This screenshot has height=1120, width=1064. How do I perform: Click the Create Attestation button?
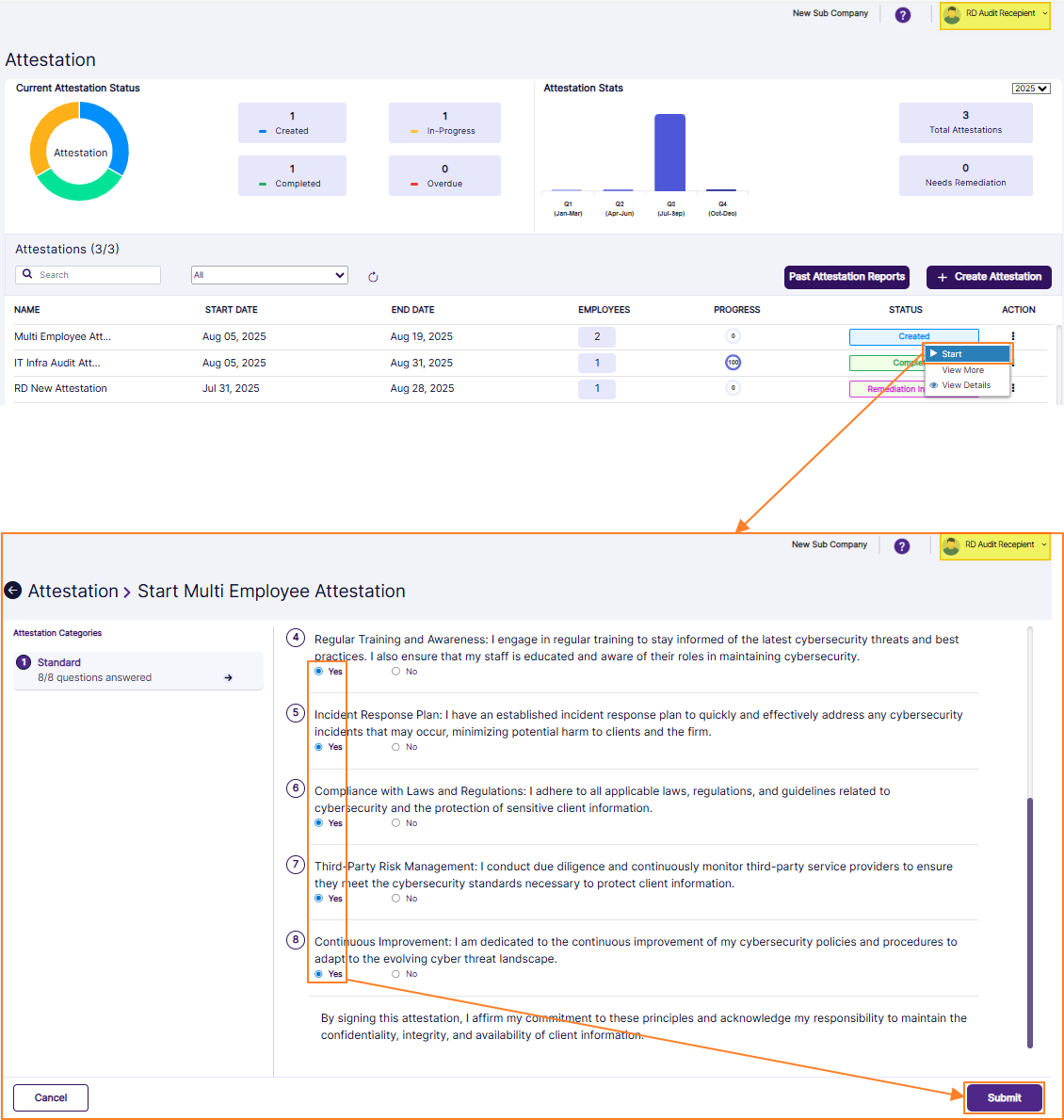tap(989, 277)
